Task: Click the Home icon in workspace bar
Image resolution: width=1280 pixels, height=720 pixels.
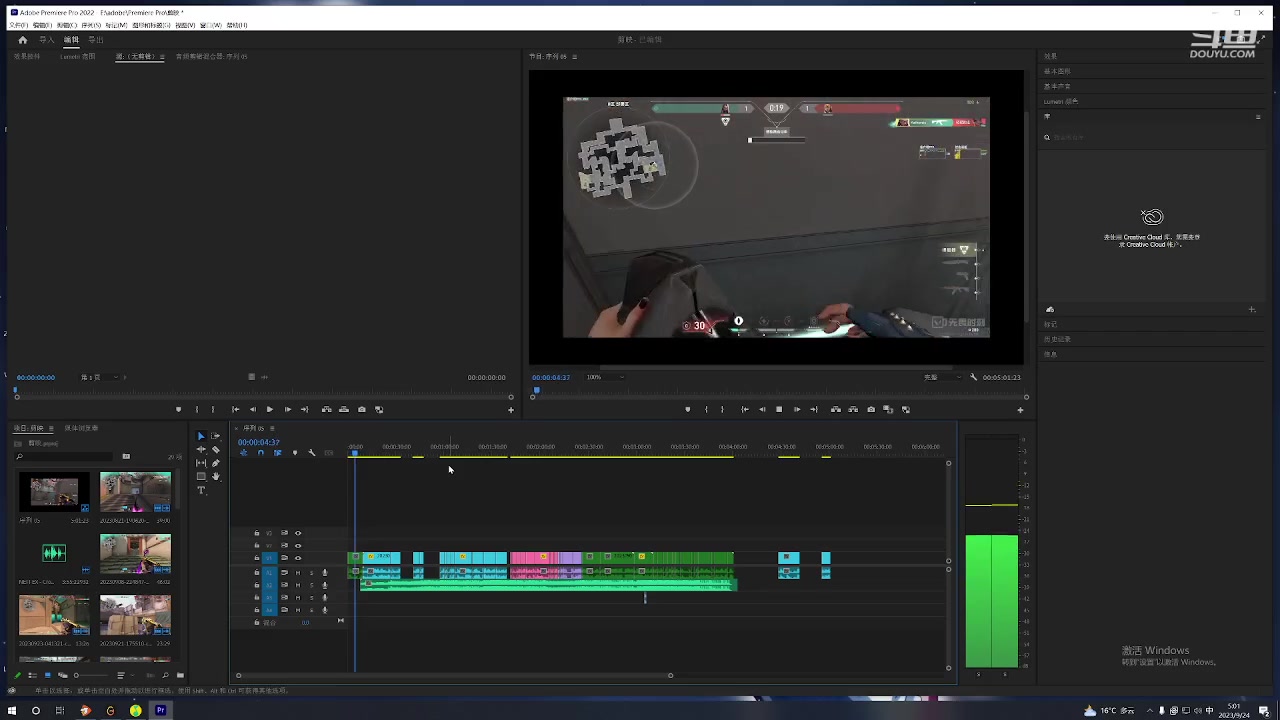Action: coord(23,40)
